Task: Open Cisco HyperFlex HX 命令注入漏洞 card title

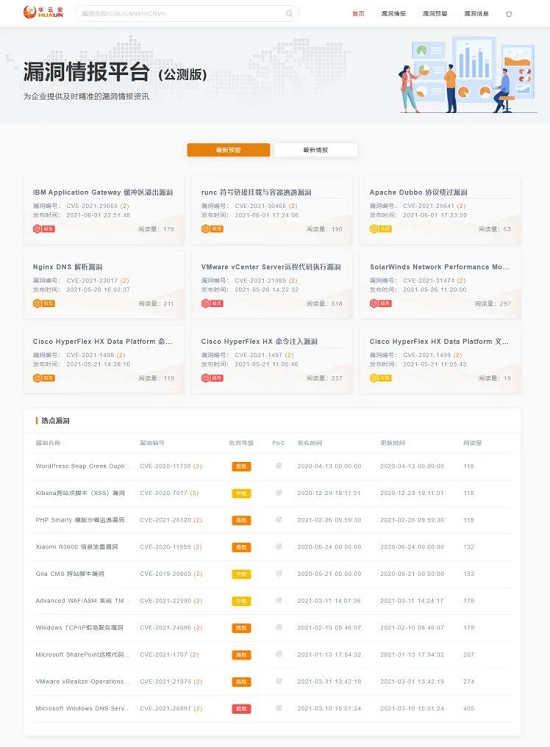Action: pos(259,342)
